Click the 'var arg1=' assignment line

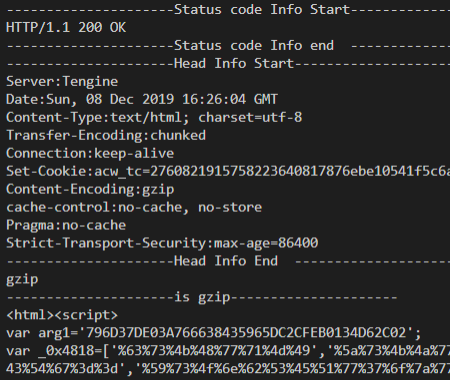pyautogui.click(x=214, y=333)
